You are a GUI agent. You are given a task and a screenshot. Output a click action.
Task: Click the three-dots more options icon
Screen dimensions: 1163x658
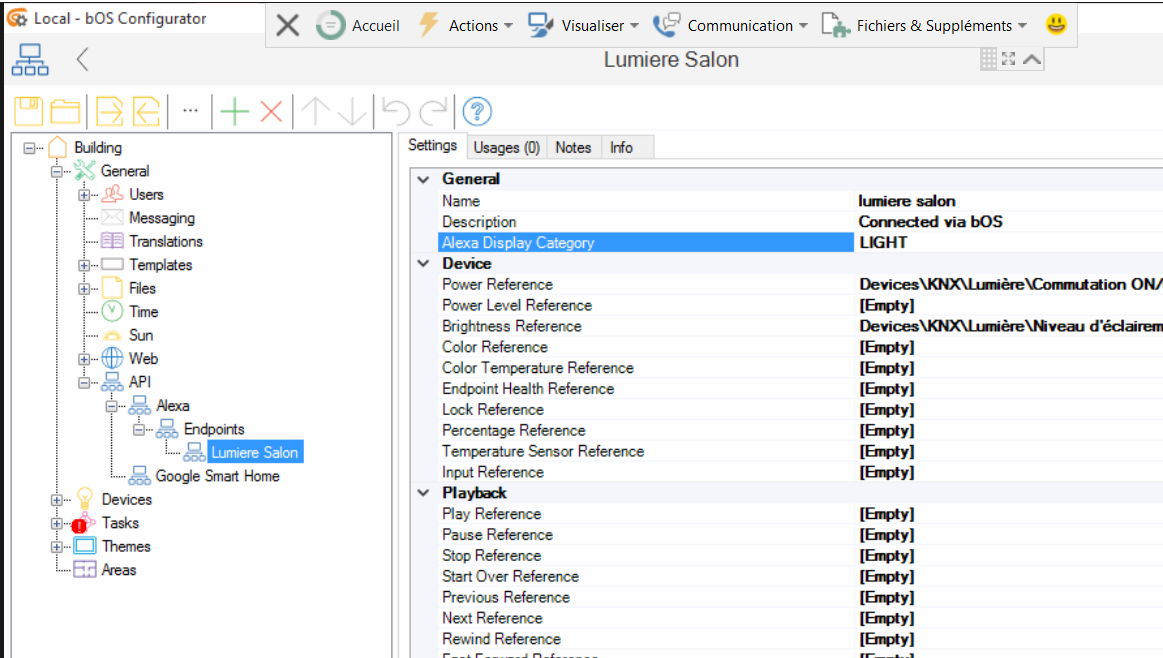(190, 110)
